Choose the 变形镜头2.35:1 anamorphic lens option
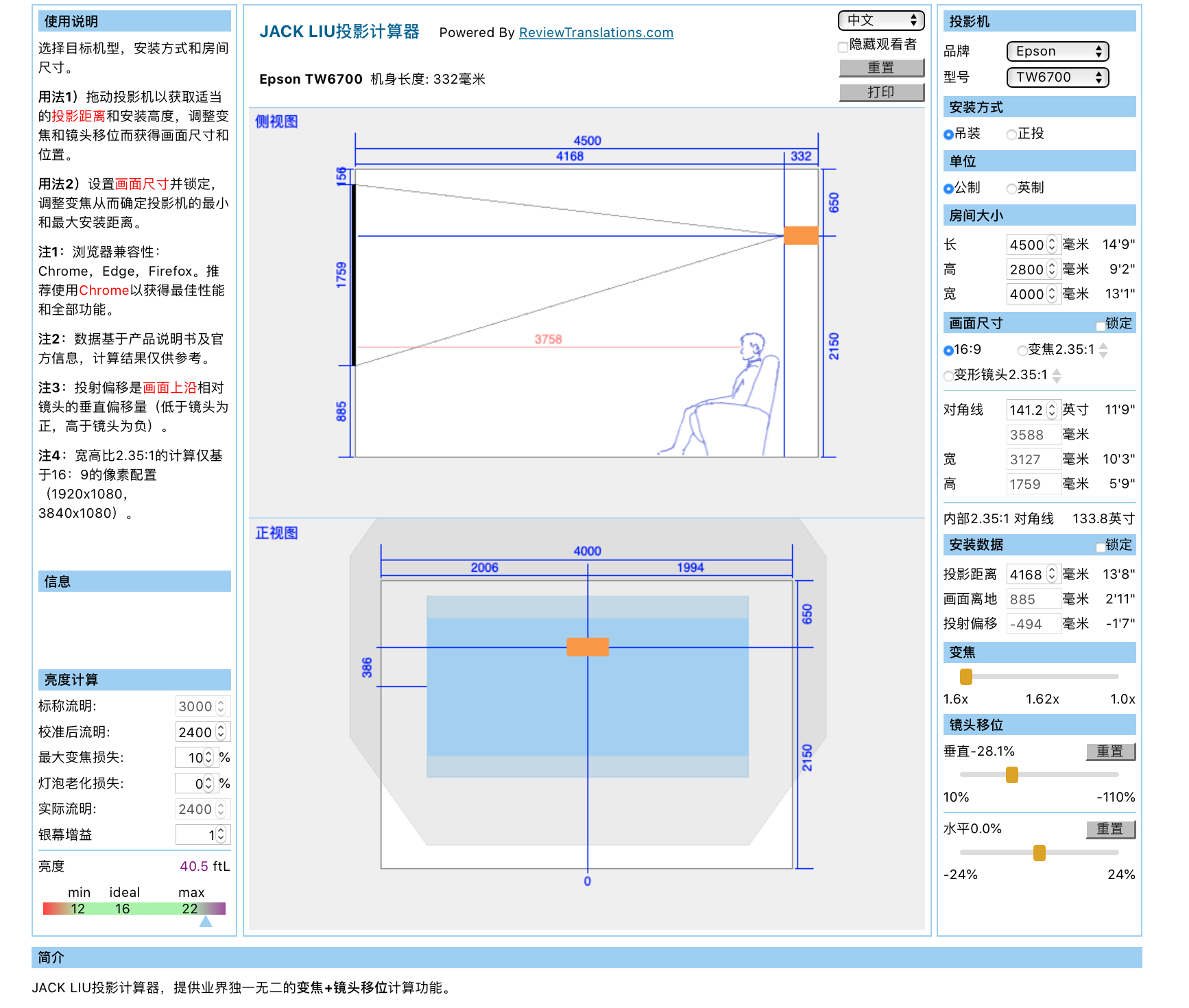1189x1008 pixels. pos(948,376)
